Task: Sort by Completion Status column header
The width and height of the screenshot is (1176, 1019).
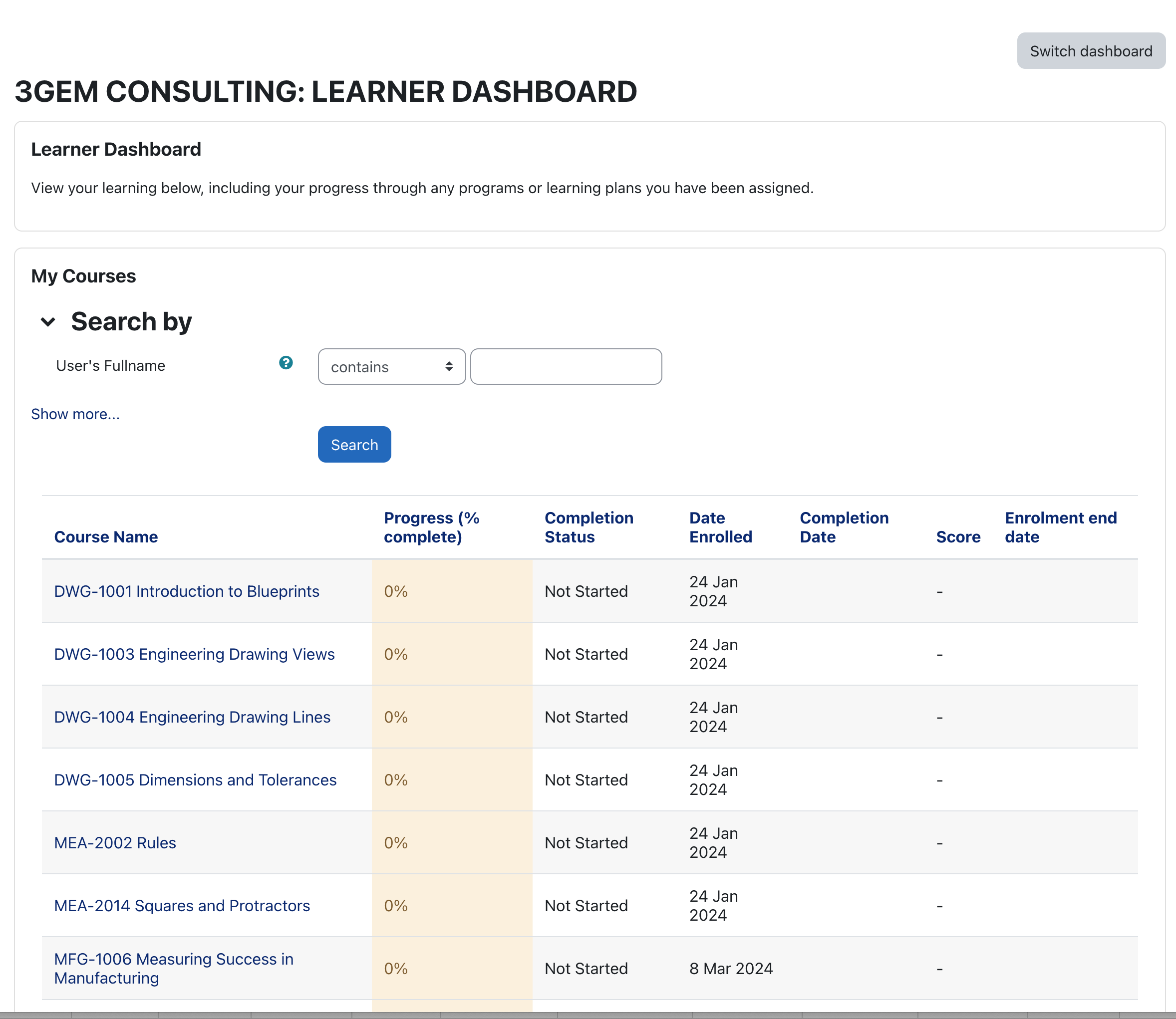Action: pos(588,527)
